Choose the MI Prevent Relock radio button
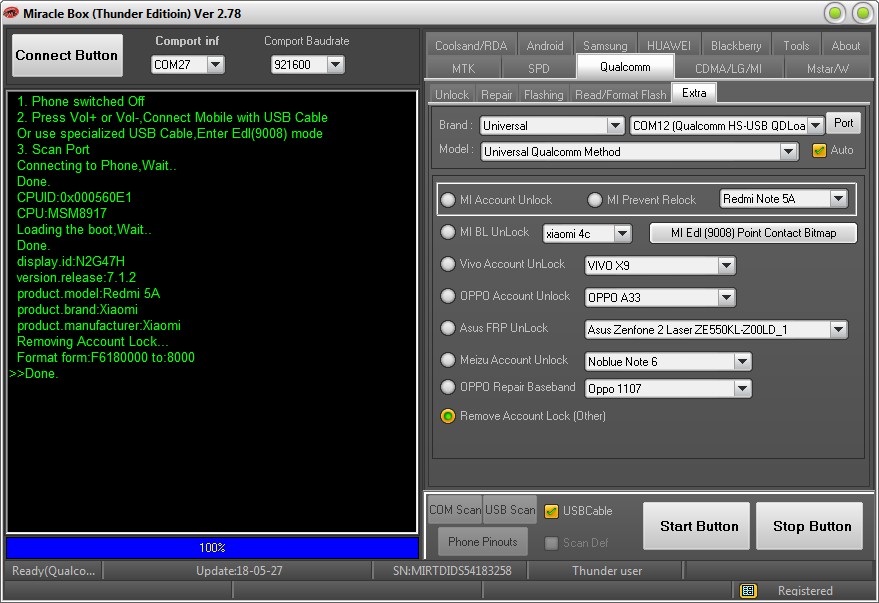Viewport: 879px width, 603px height. (595, 200)
